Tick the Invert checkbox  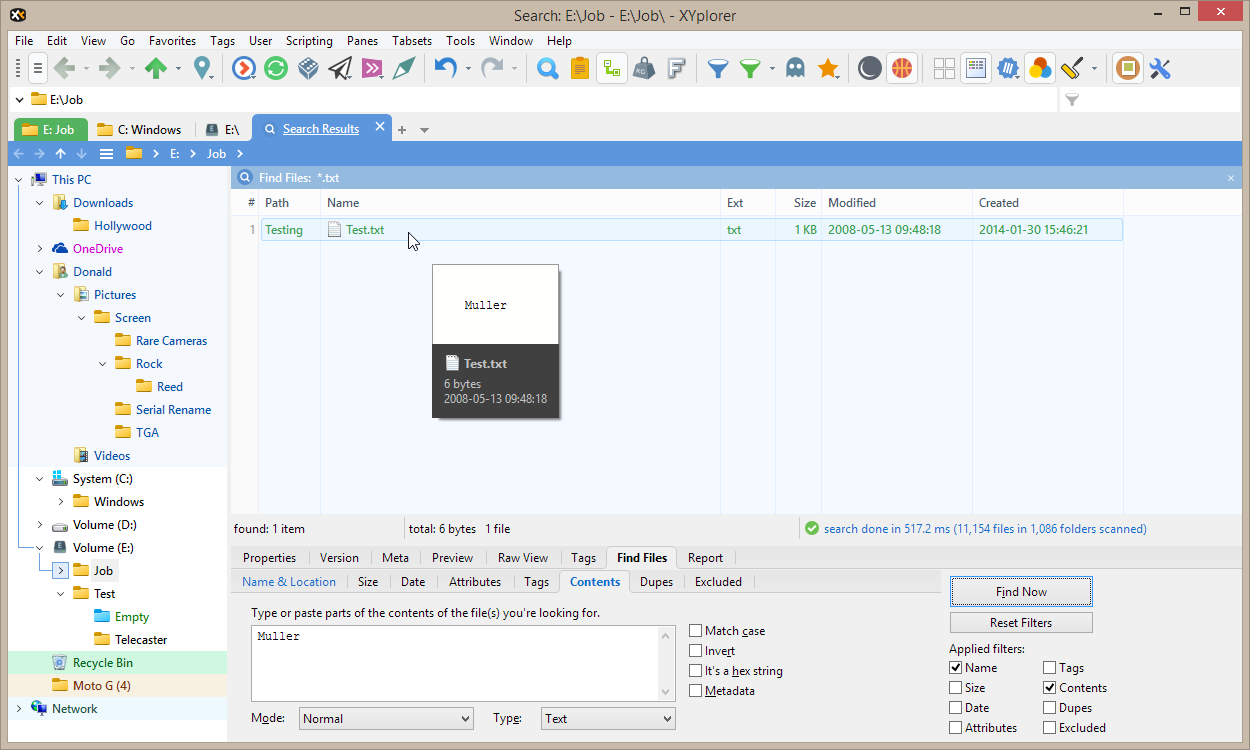[696, 651]
